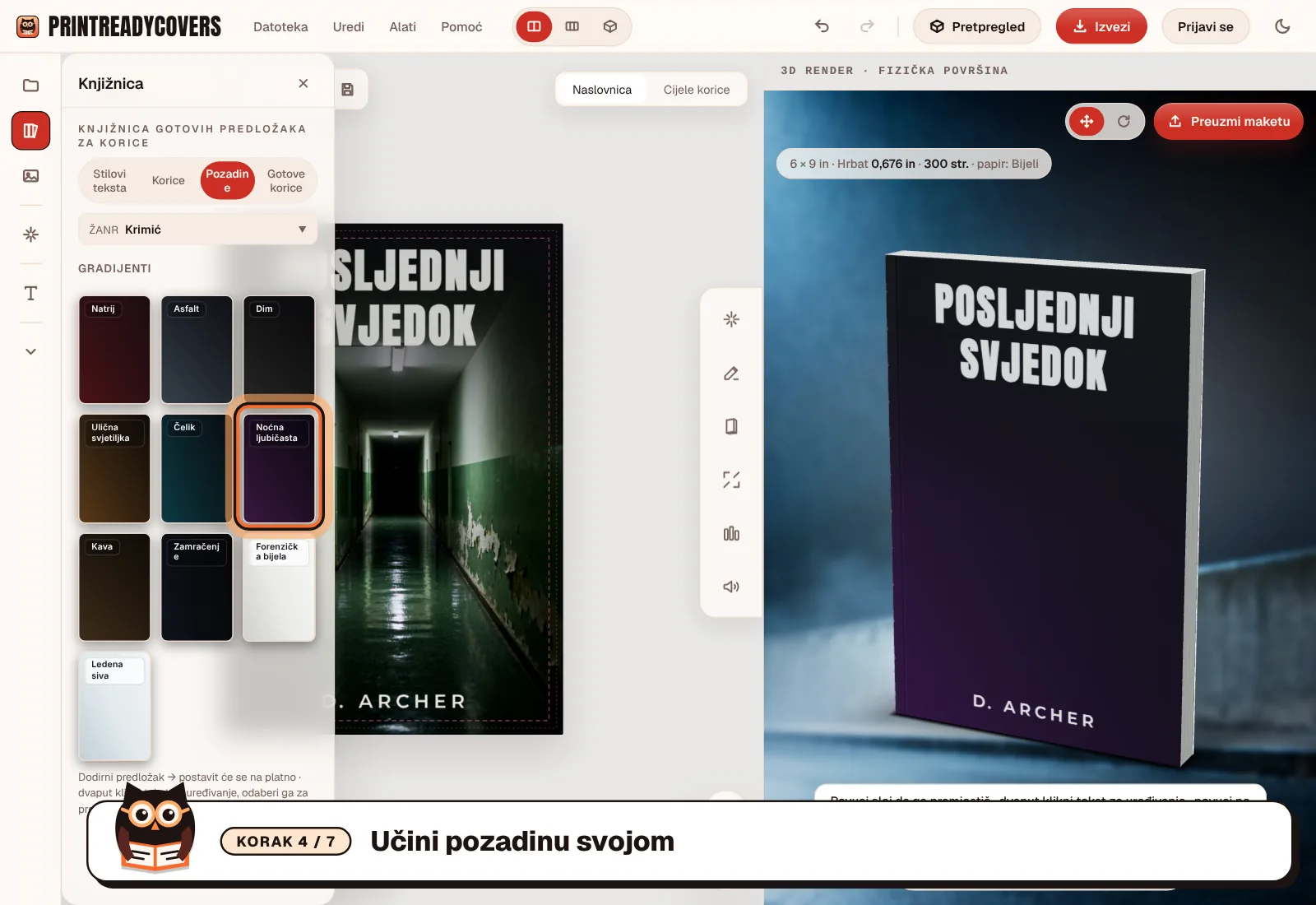This screenshot has height=905, width=1316.
Task: Open the Žanr Krimić dropdown
Action: pyautogui.click(x=197, y=230)
